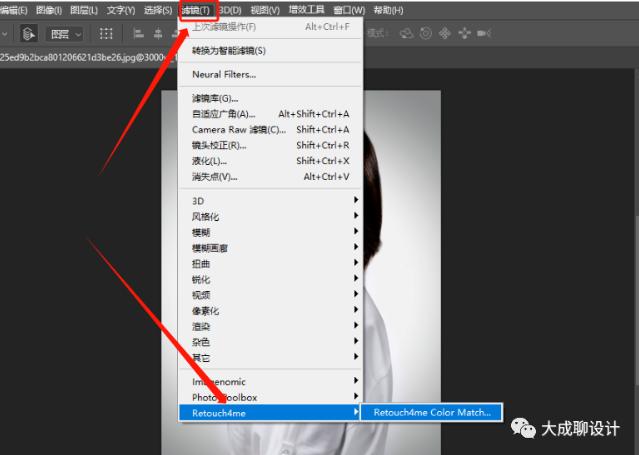Expand the 3D filter submenu arrow

[356, 200]
